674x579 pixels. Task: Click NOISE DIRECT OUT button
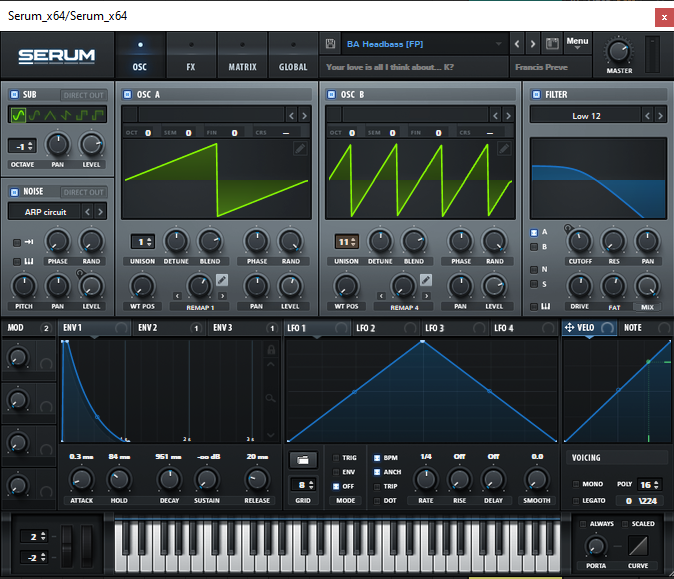coord(84,192)
